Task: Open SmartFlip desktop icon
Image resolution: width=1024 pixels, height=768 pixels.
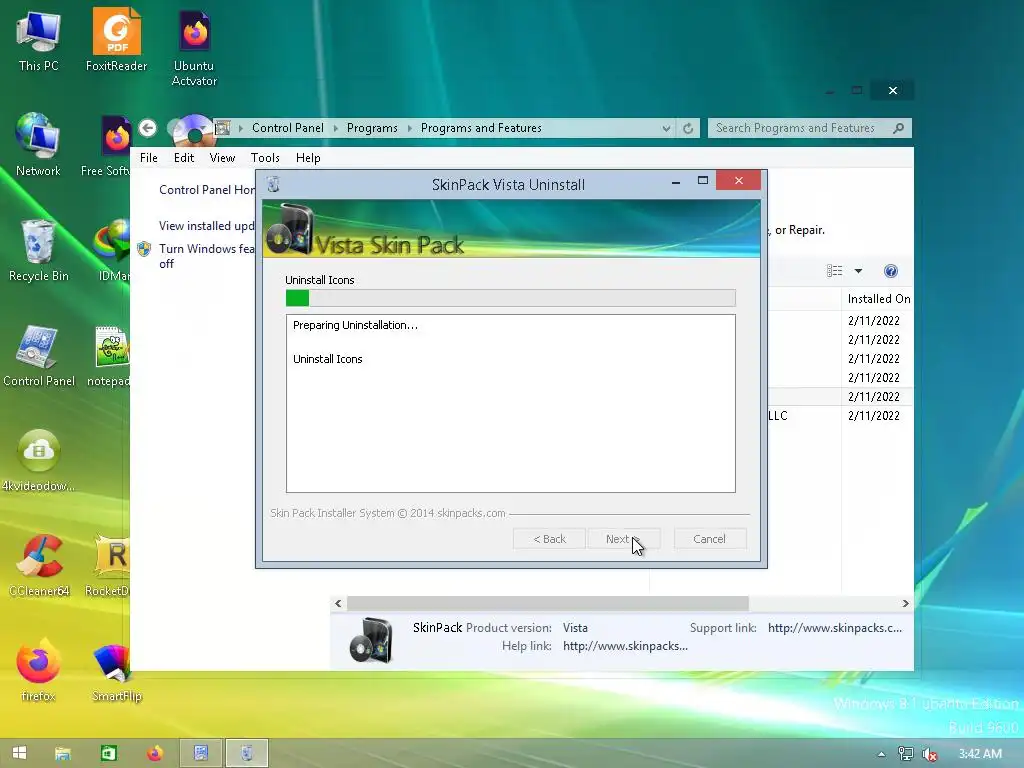Action: click(116, 673)
